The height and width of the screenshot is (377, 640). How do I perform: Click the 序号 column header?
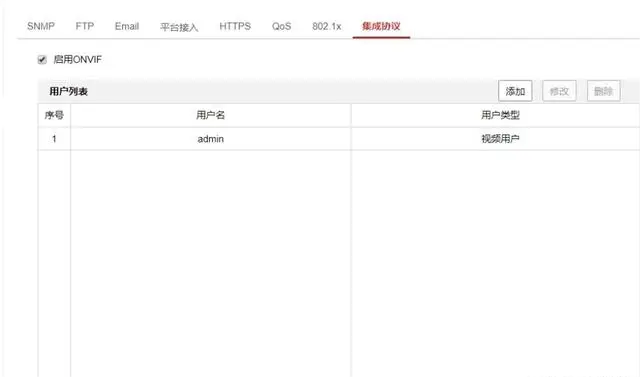tap(54, 115)
